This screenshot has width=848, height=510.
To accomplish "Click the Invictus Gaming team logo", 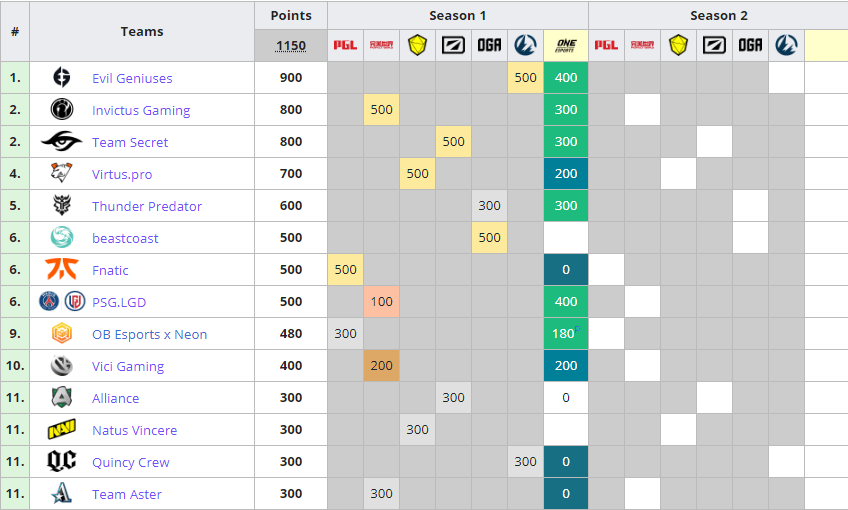I will tap(62, 110).
